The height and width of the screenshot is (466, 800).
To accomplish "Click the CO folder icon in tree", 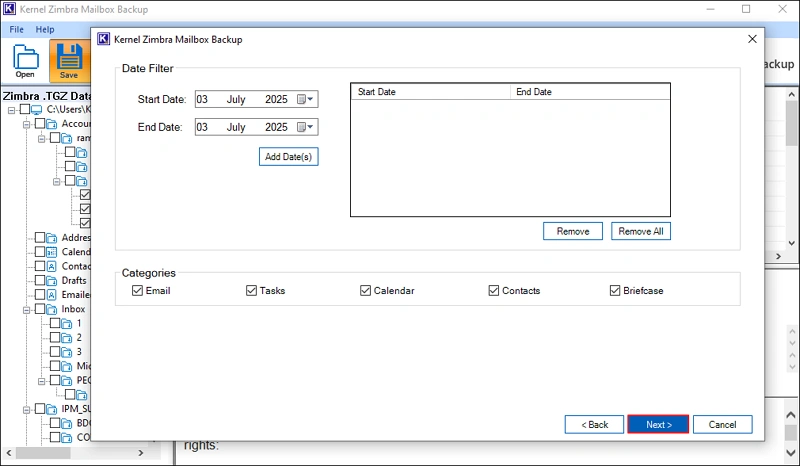I will 67,438.
